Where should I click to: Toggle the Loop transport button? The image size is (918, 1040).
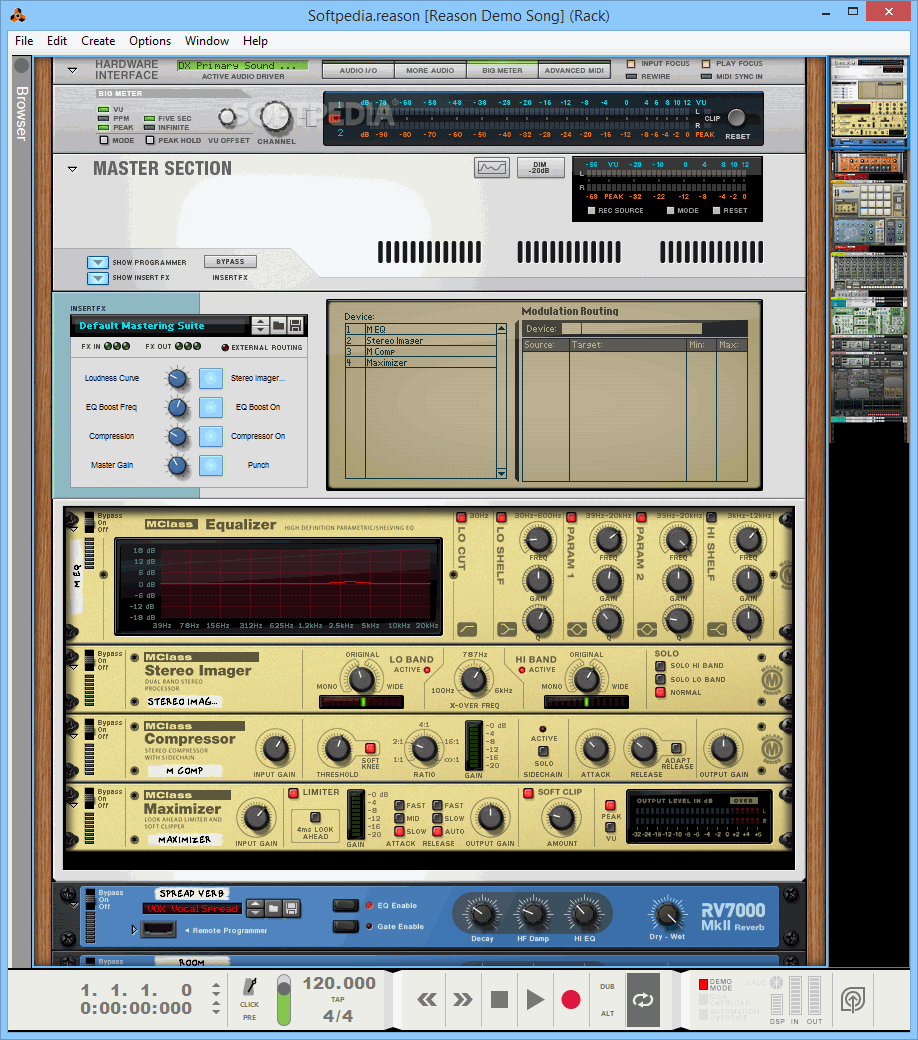click(x=643, y=1000)
